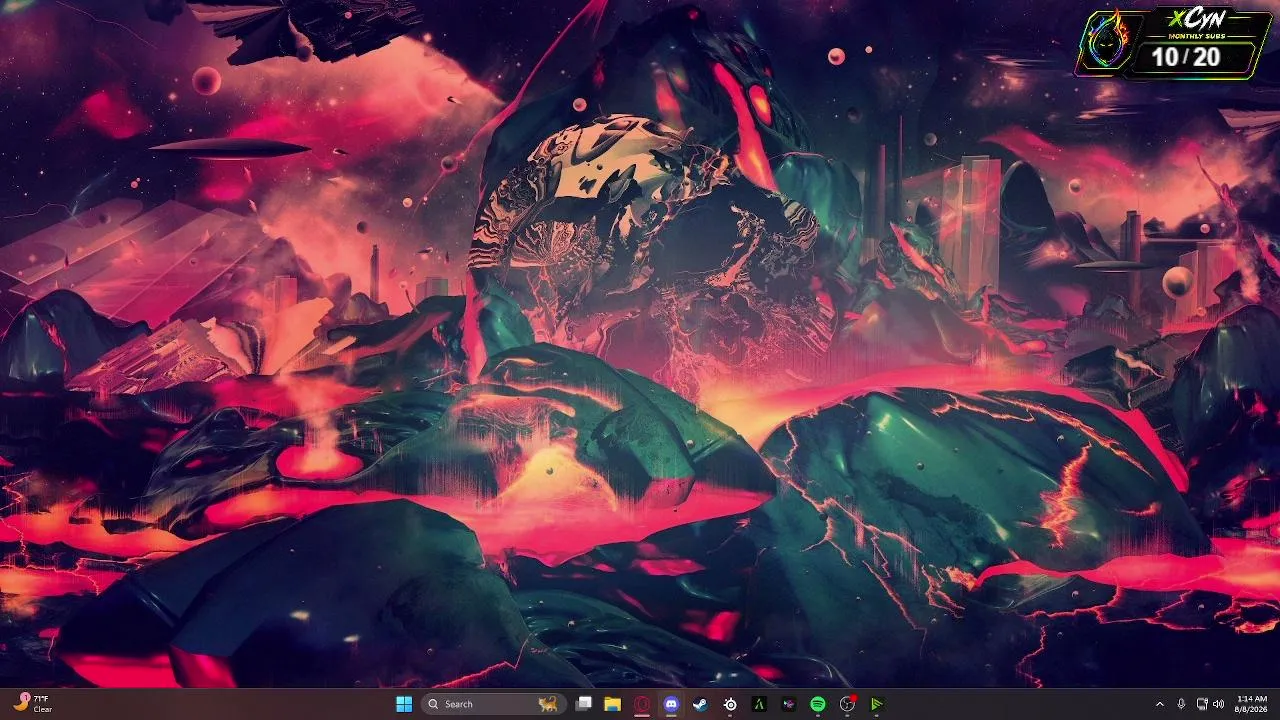Open the green arrow app icon
This screenshot has height=720, width=1280.
pos(877,704)
